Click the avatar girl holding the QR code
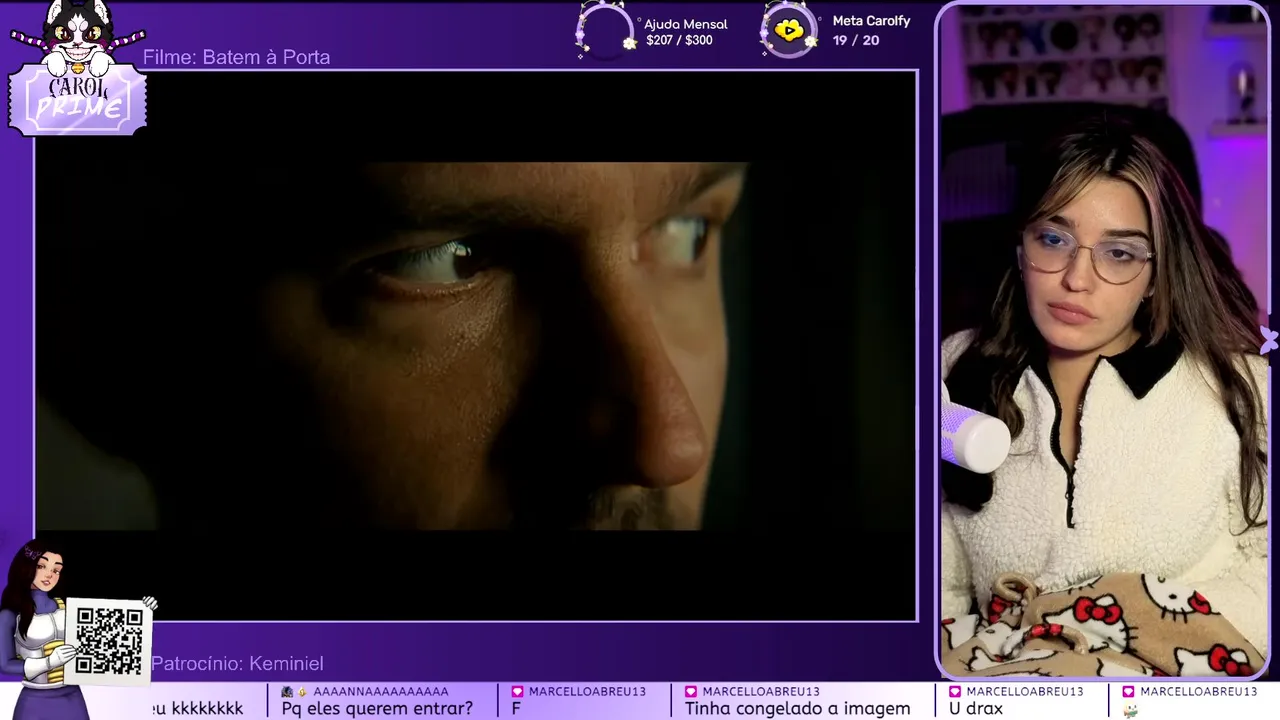The width and height of the screenshot is (1280, 720). (x=40, y=630)
